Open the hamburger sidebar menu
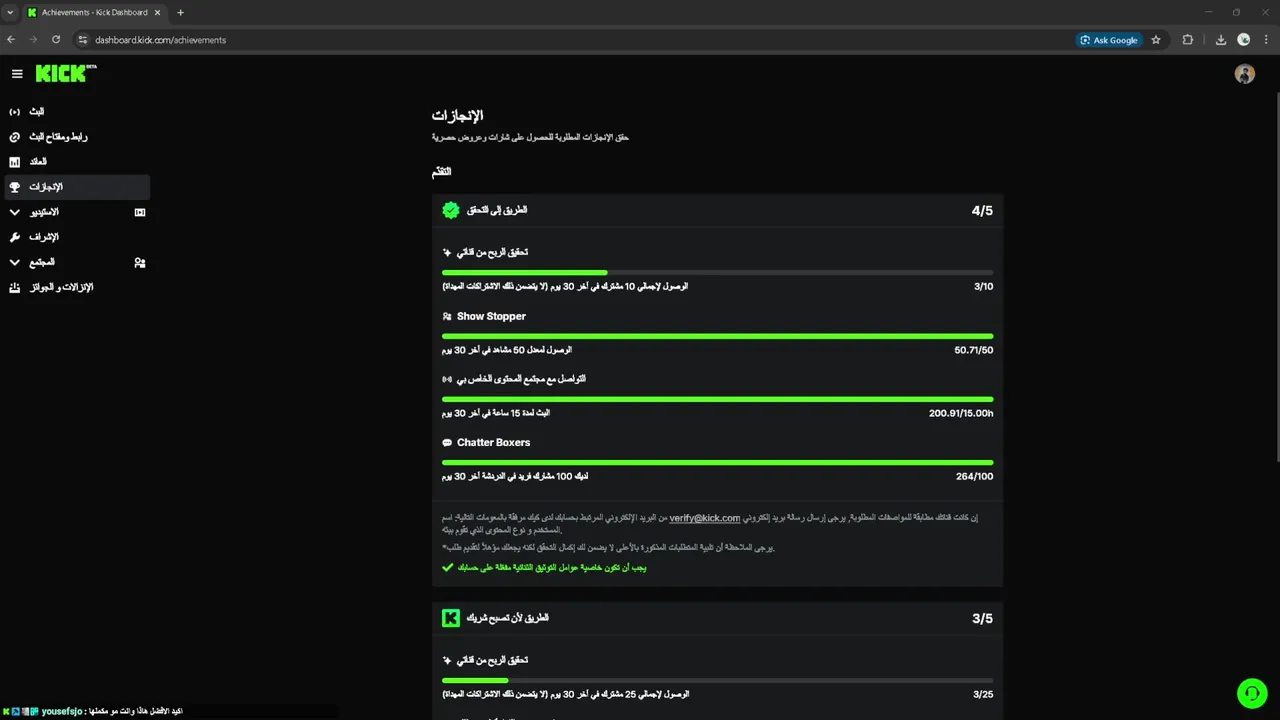The image size is (1280, 720). pyautogui.click(x=17, y=73)
